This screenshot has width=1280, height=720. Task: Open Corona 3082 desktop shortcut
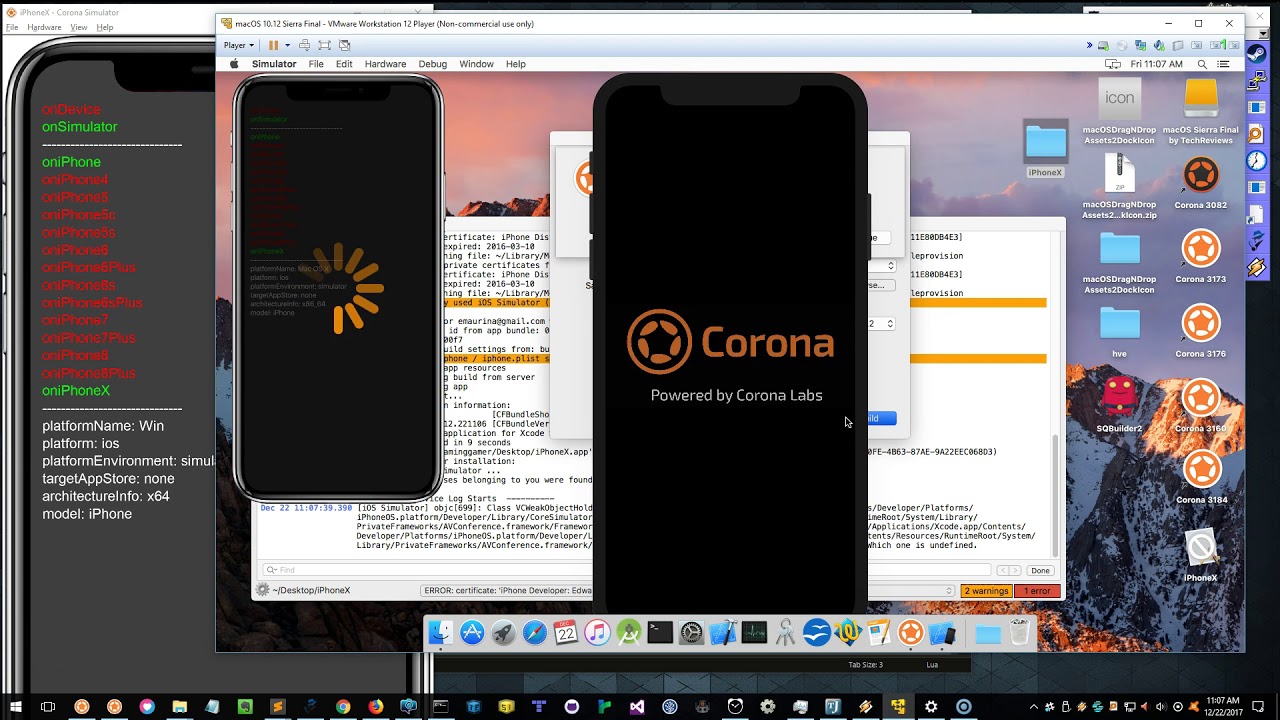[1201, 176]
